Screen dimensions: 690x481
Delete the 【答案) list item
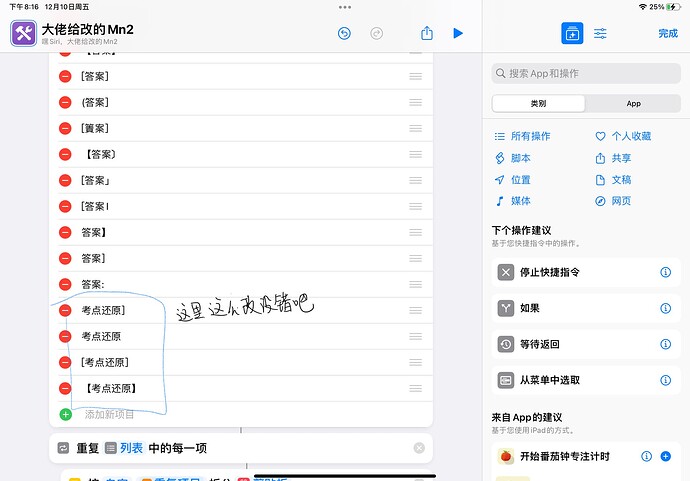pyautogui.click(x=65, y=154)
